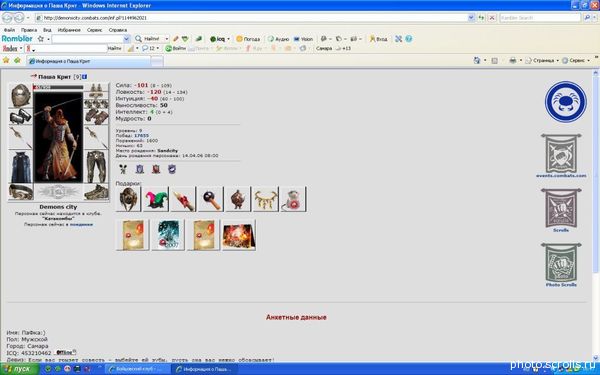
Task: Open the Избранное menu
Action: click(69, 30)
